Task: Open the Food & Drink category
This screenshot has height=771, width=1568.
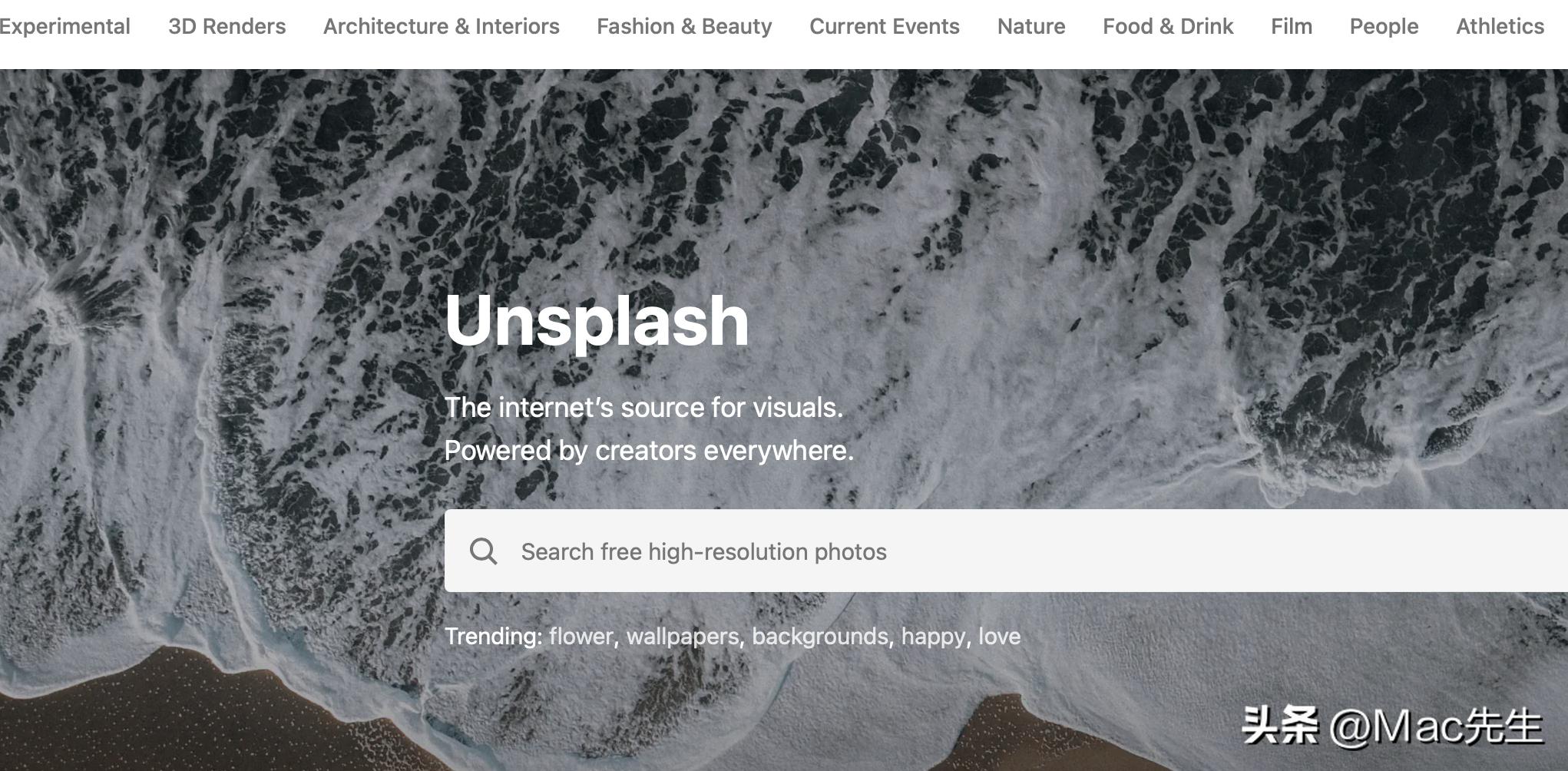Action: tap(1168, 26)
